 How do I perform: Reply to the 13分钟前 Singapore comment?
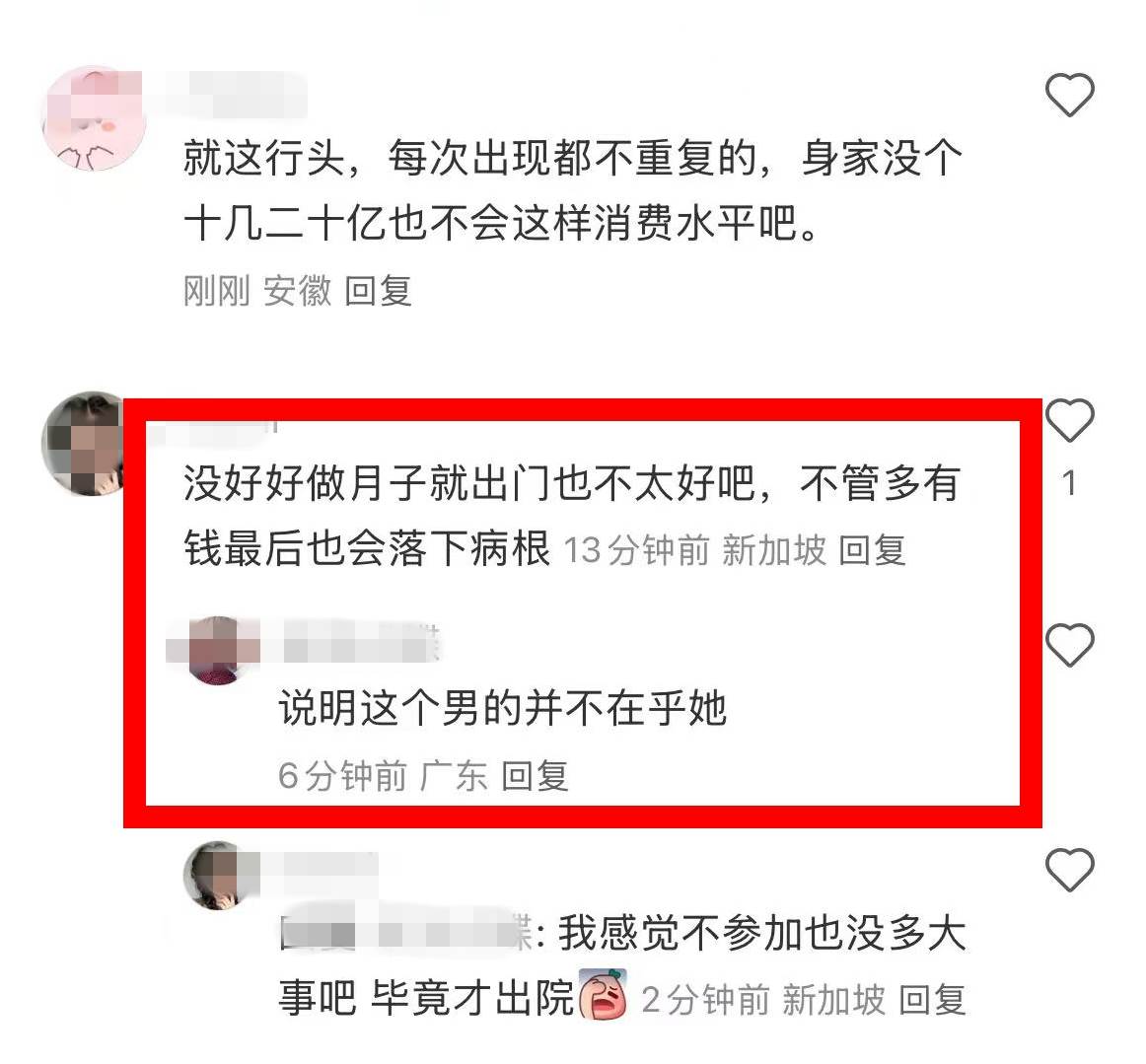872,549
